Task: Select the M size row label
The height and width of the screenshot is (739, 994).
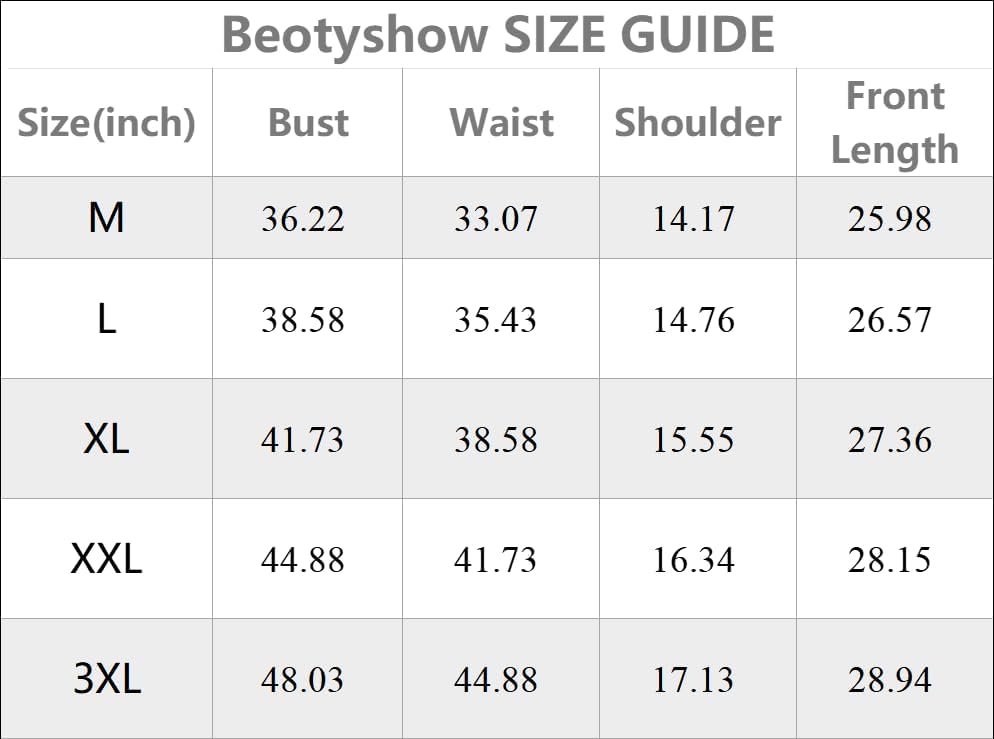Action: [x=106, y=218]
